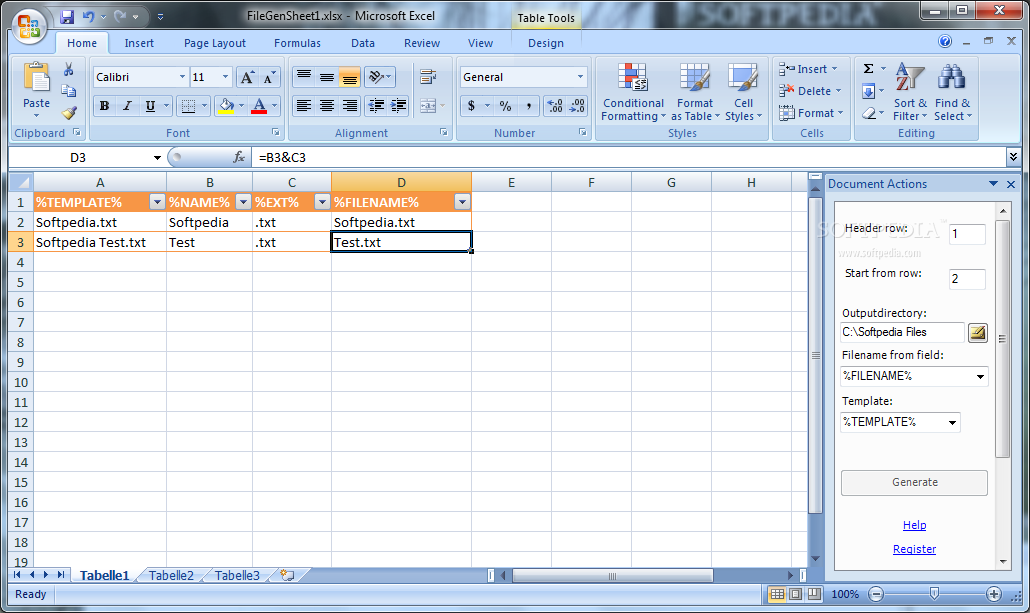The image size is (1030, 613).
Task: Click the Paste clipboard icon
Action: point(36,78)
